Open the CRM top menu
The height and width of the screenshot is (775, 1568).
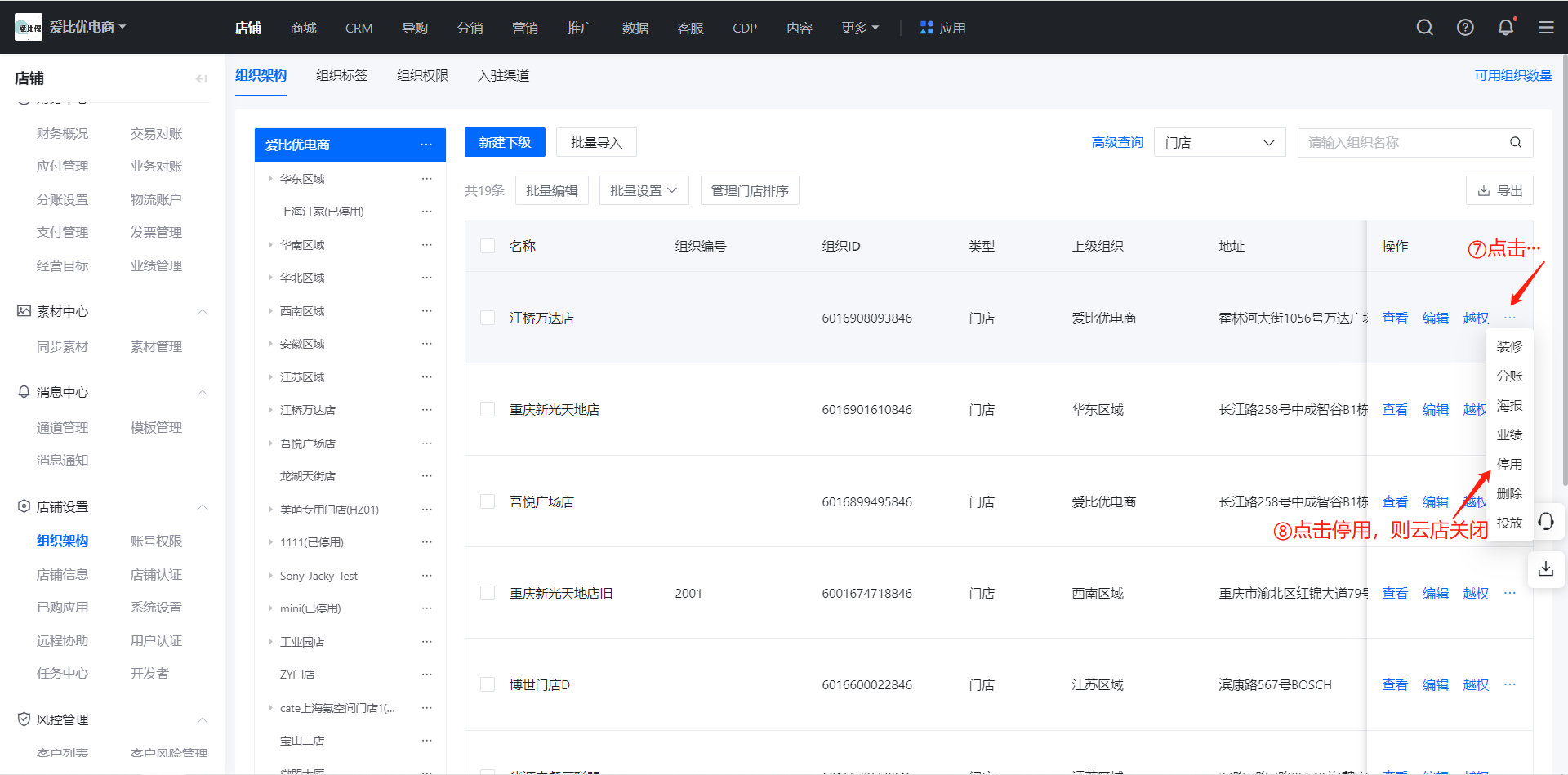pyautogui.click(x=359, y=28)
